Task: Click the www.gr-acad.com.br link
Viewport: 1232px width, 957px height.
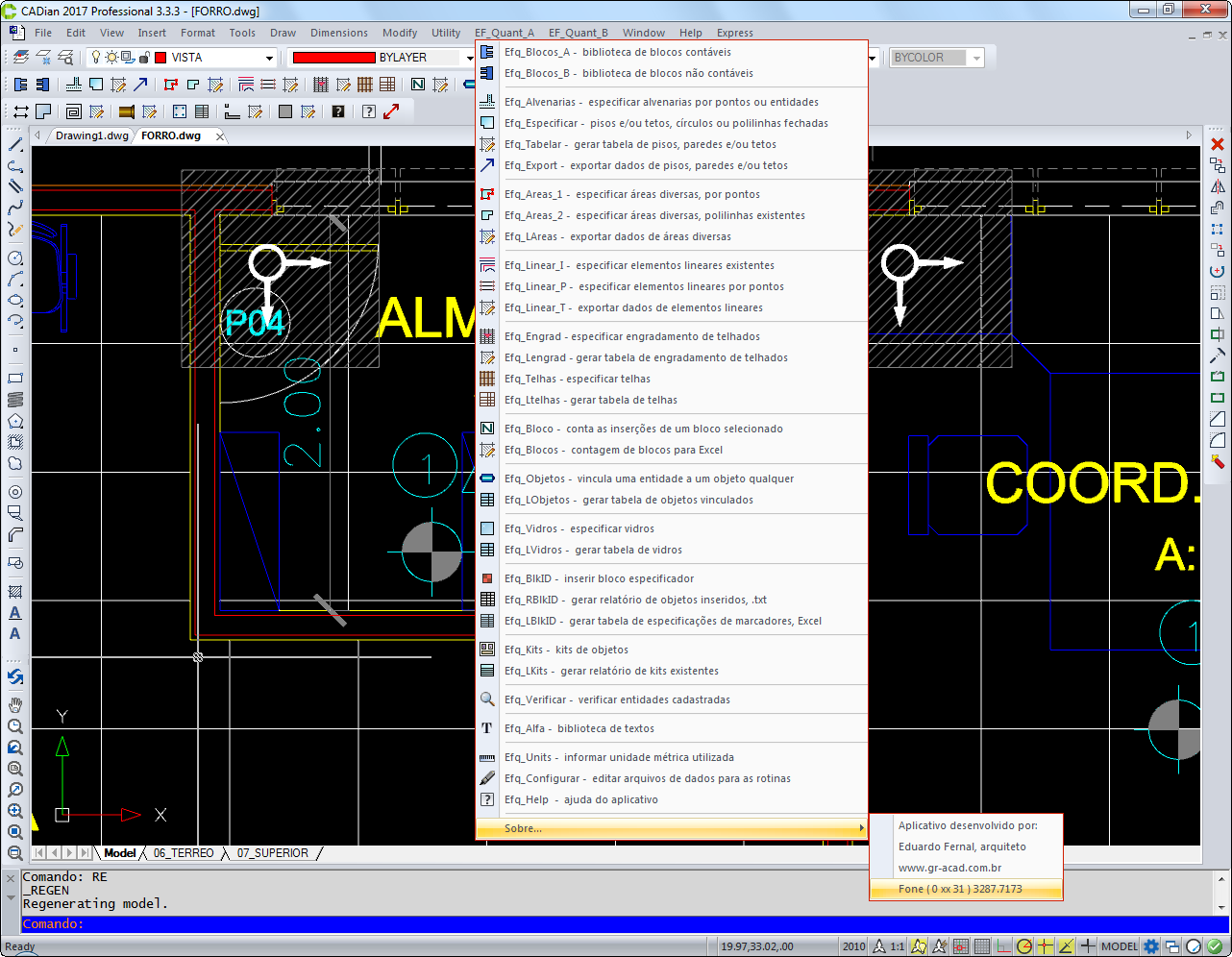Action: point(949,868)
